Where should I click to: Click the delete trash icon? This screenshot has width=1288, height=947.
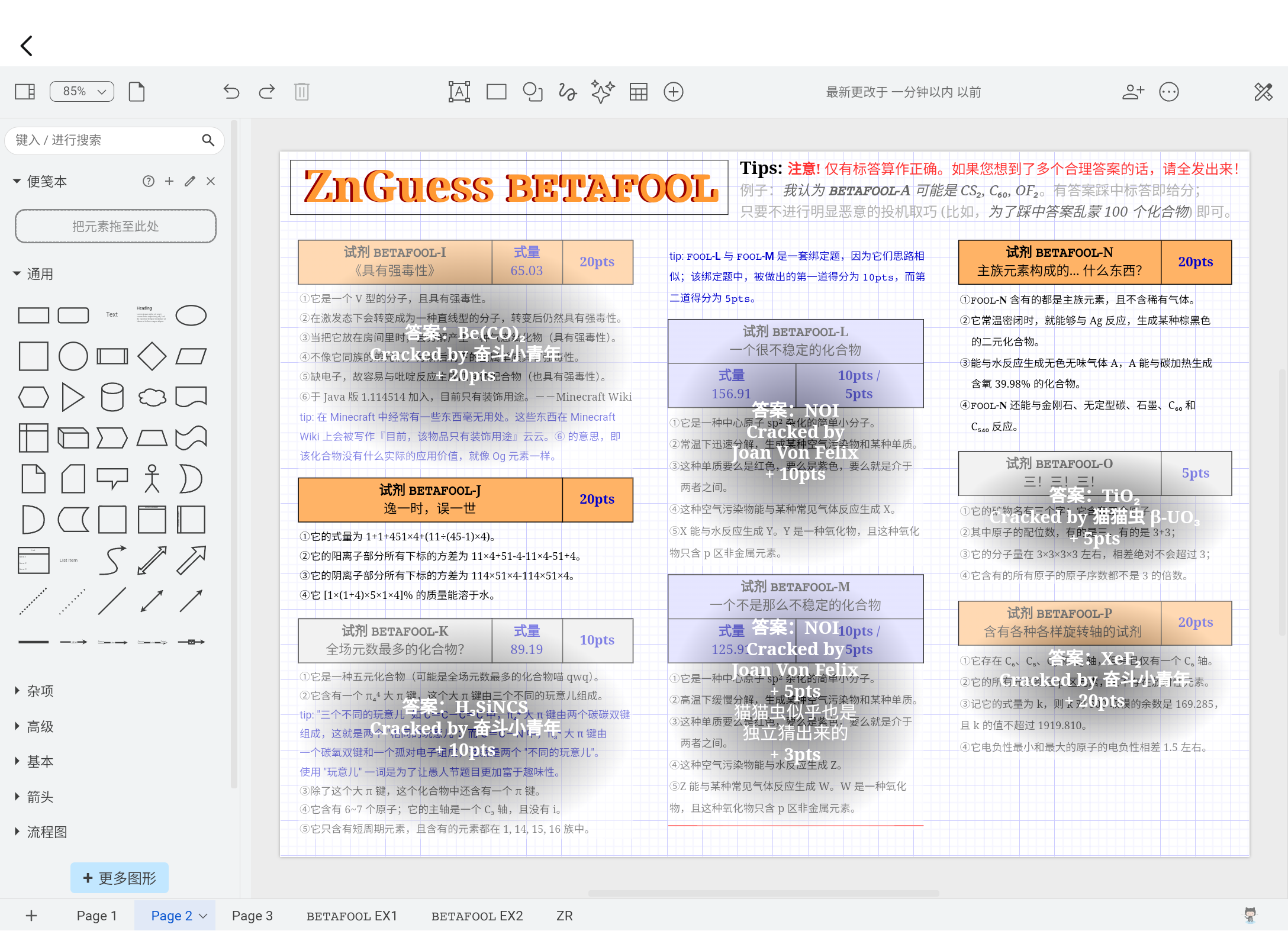[302, 92]
